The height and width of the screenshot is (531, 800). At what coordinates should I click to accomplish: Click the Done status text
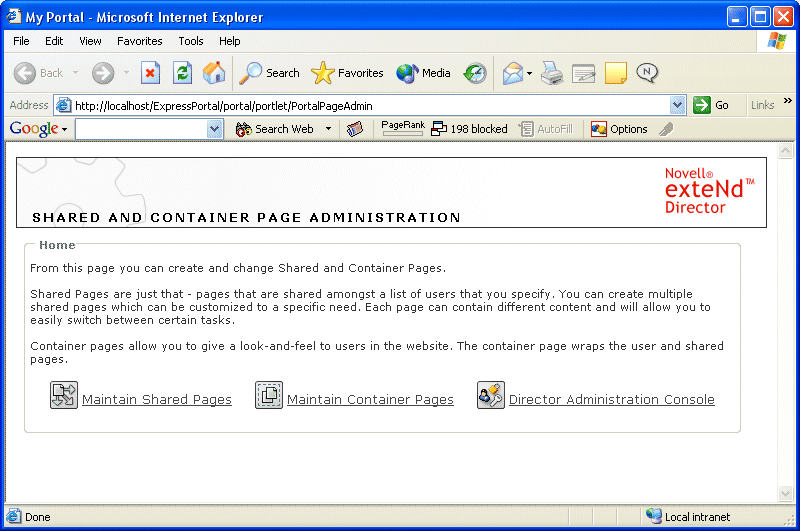pyautogui.click(x=37, y=517)
